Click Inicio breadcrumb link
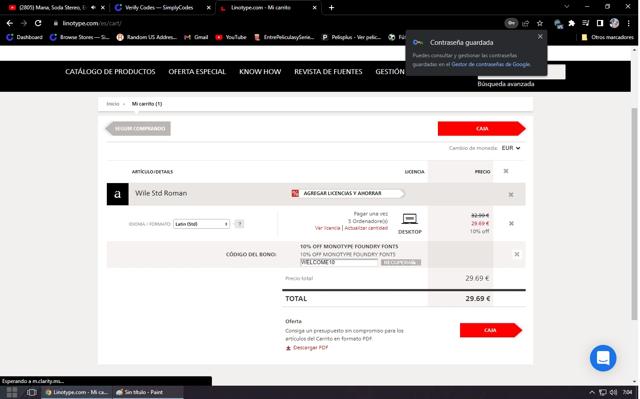The image size is (640, 399). pos(113,104)
